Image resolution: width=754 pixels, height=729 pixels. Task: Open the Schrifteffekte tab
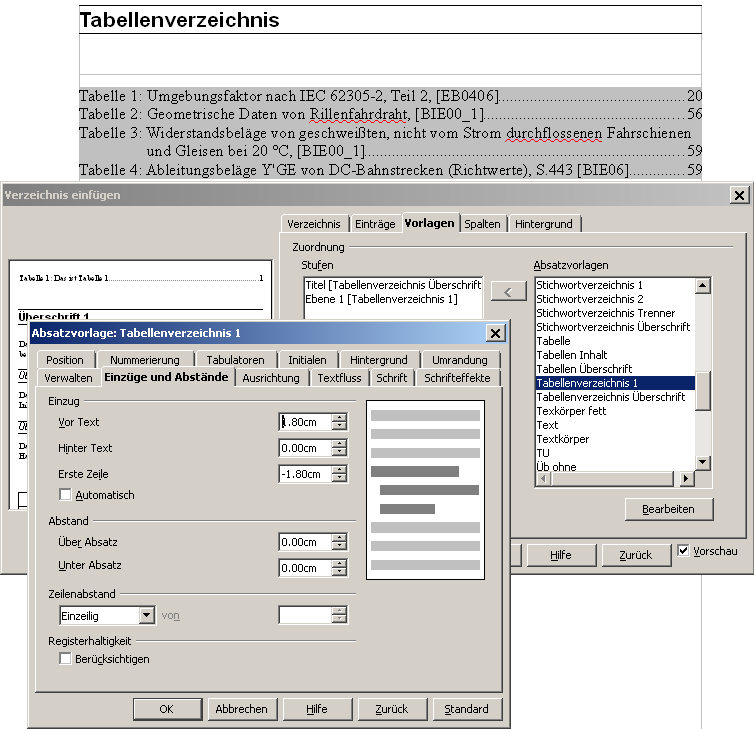(x=457, y=378)
